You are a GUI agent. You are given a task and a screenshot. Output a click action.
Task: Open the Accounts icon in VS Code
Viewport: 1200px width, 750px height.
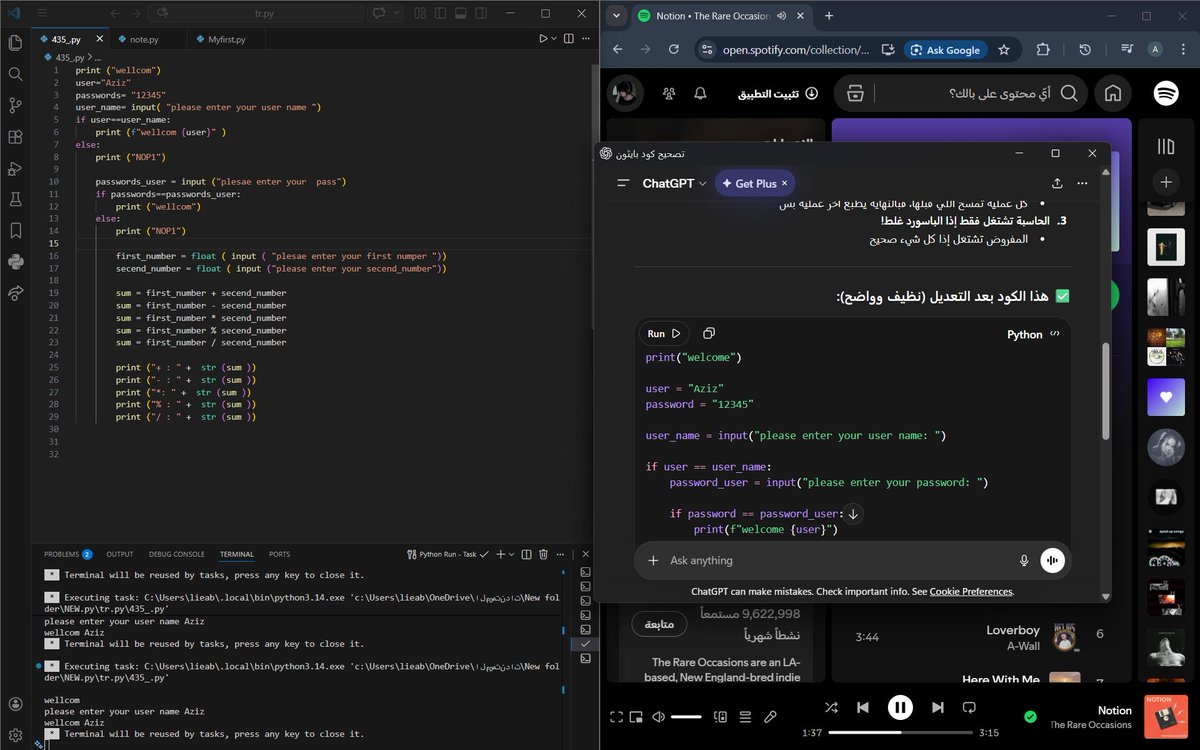[x=15, y=704]
